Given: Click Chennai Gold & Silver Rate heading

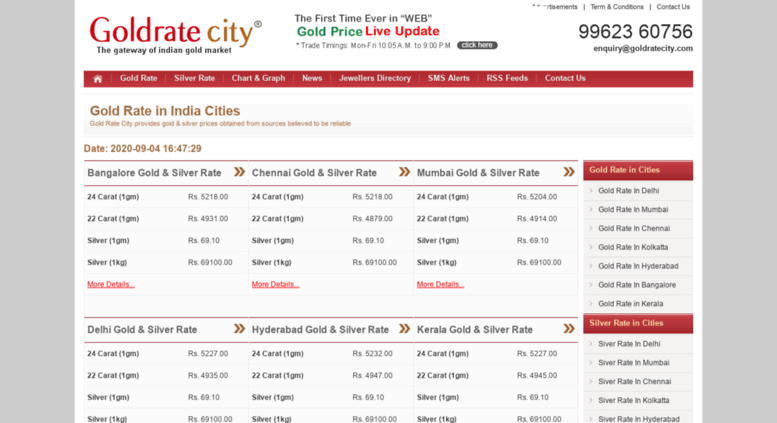Looking at the screenshot, I should 314,173.
